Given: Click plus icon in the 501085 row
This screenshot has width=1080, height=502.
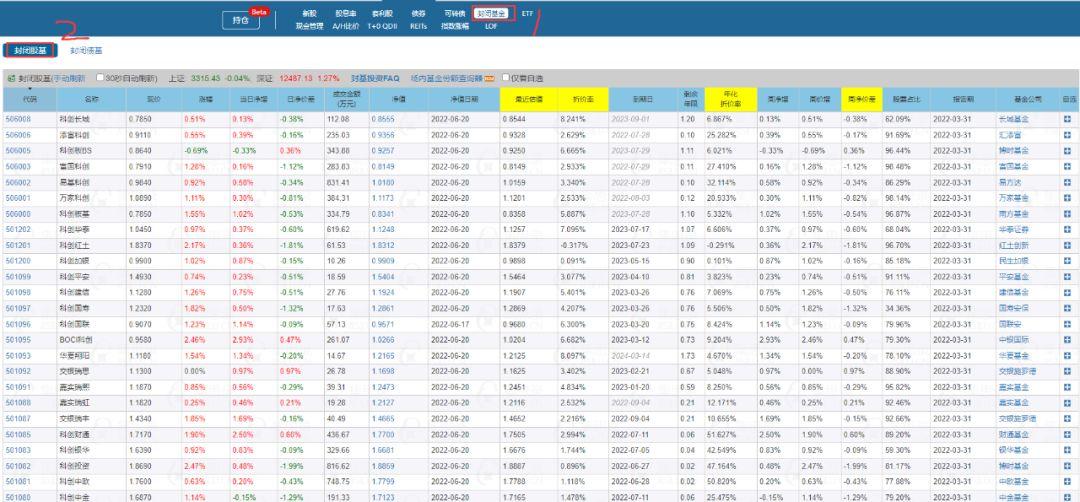Looking at the screenshot, I should [1067, 435].
